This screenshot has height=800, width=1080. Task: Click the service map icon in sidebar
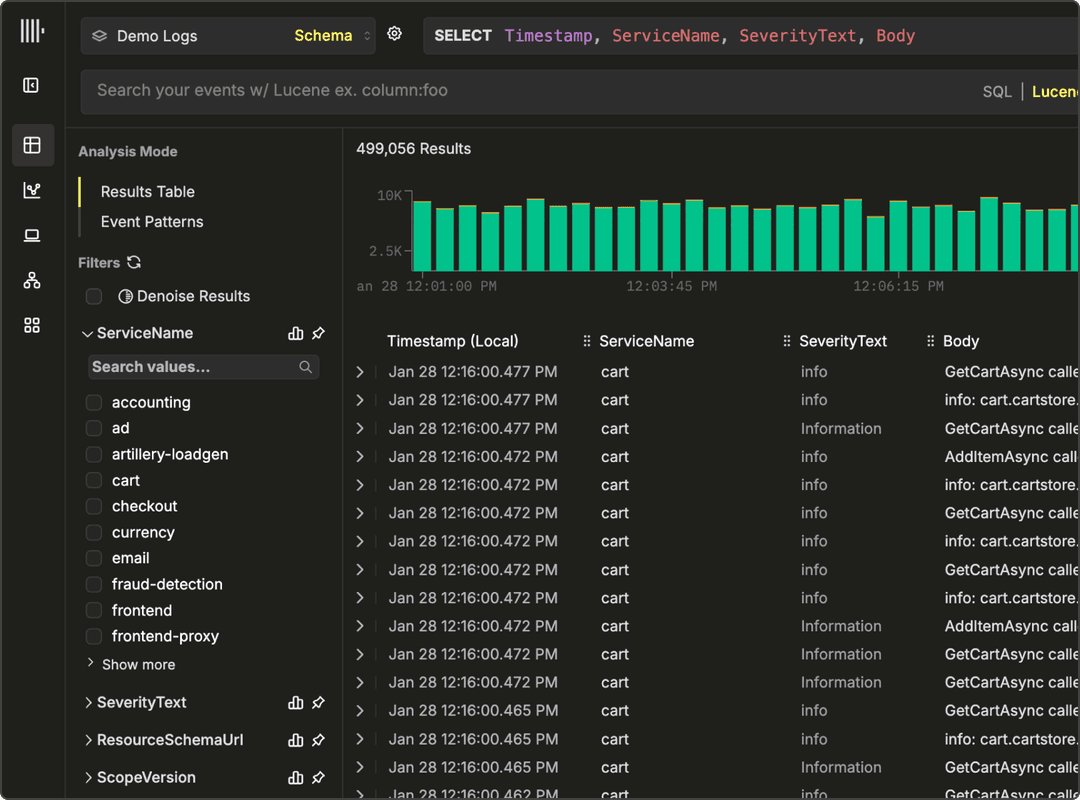pyautogui.click(x=32, y=281)
